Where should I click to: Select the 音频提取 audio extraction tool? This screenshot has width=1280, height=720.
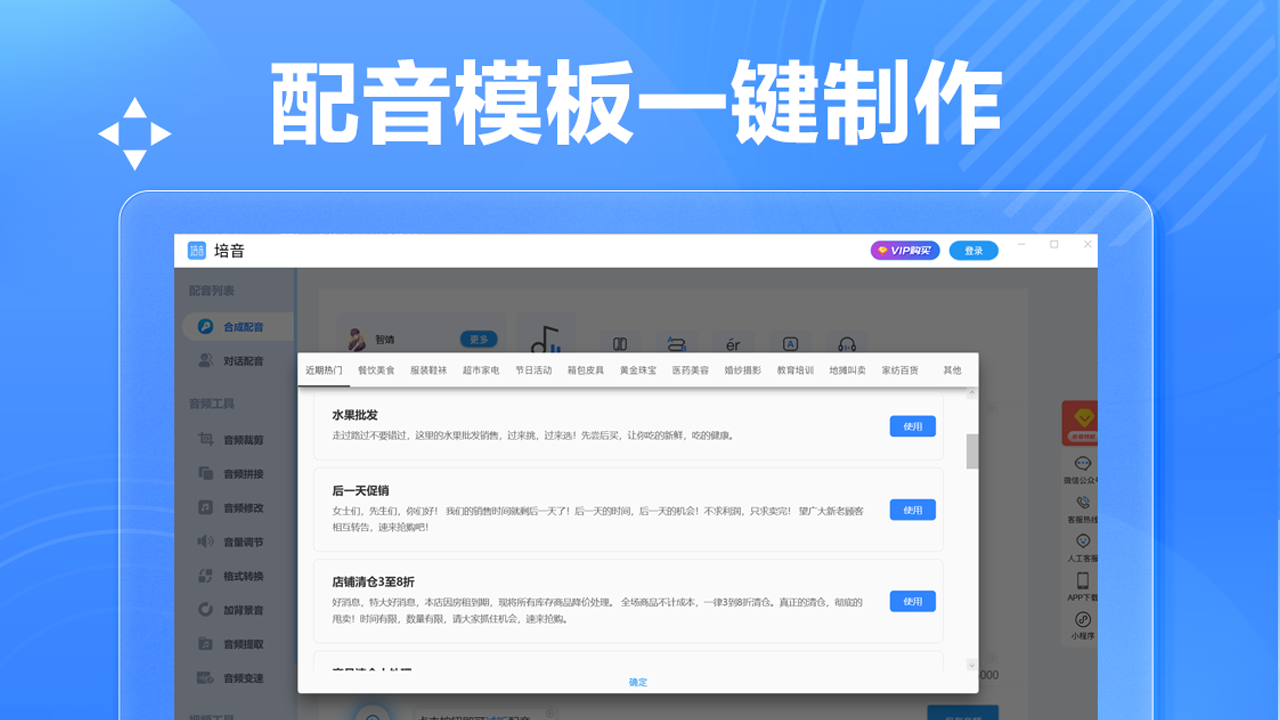(x=243, y=645)
